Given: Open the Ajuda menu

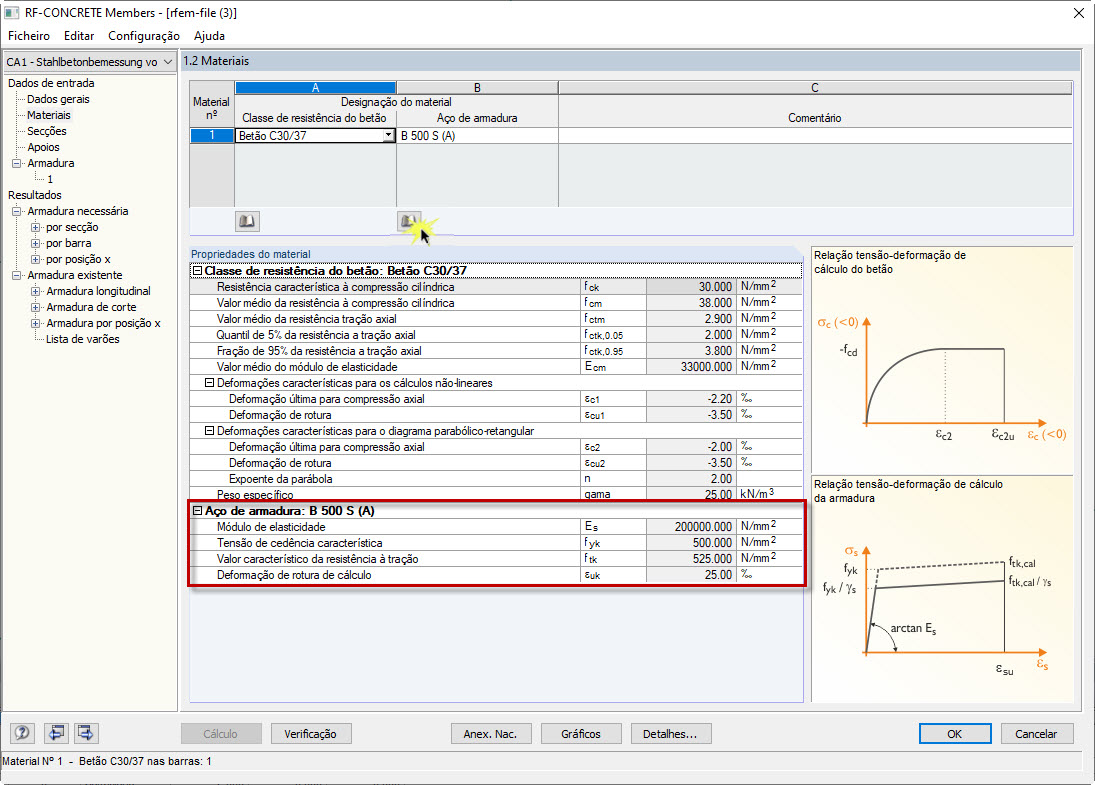Looking at the screenshot, I should pyautogui.click(x=210, y=36).
